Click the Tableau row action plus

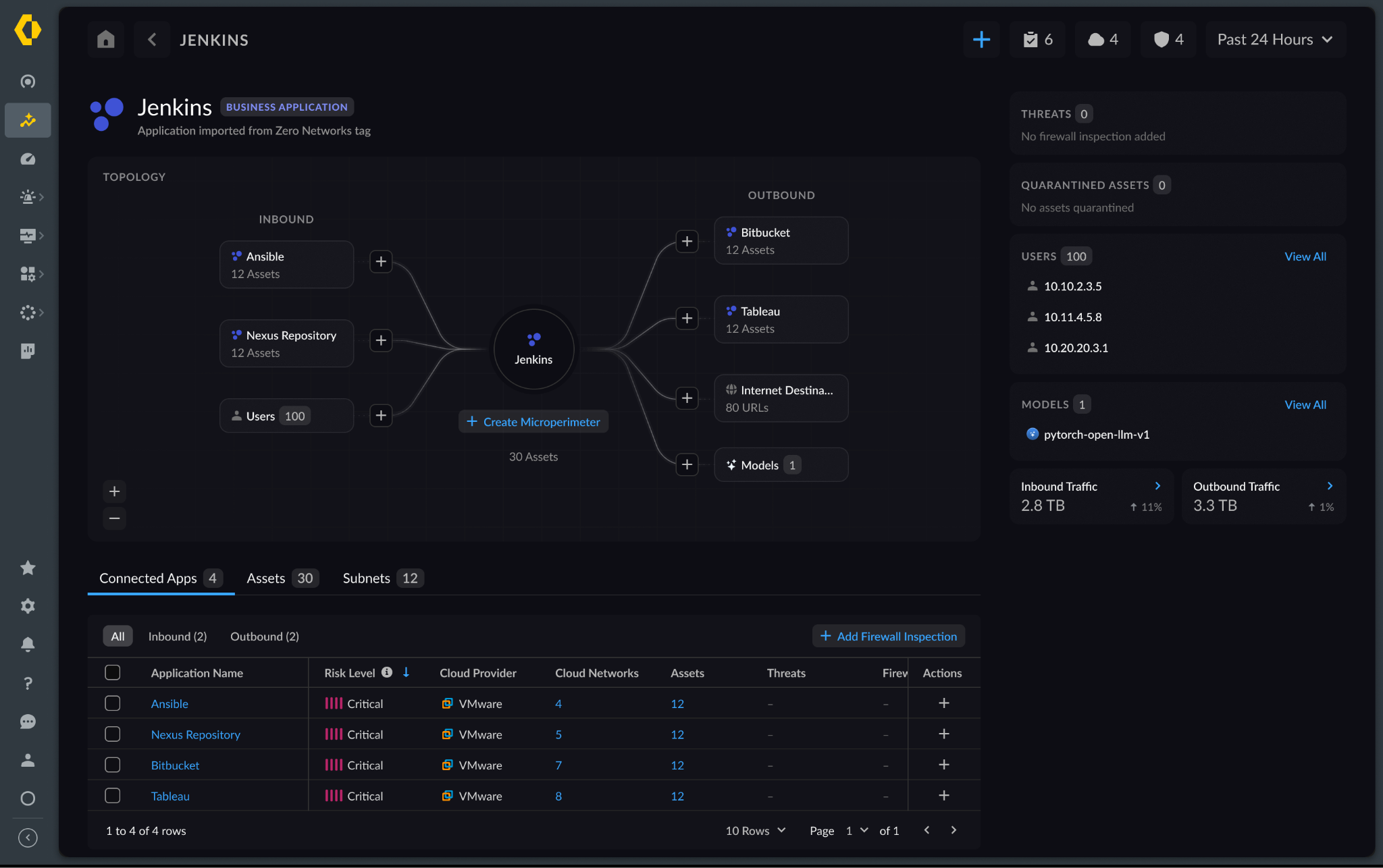click(944, 796)
